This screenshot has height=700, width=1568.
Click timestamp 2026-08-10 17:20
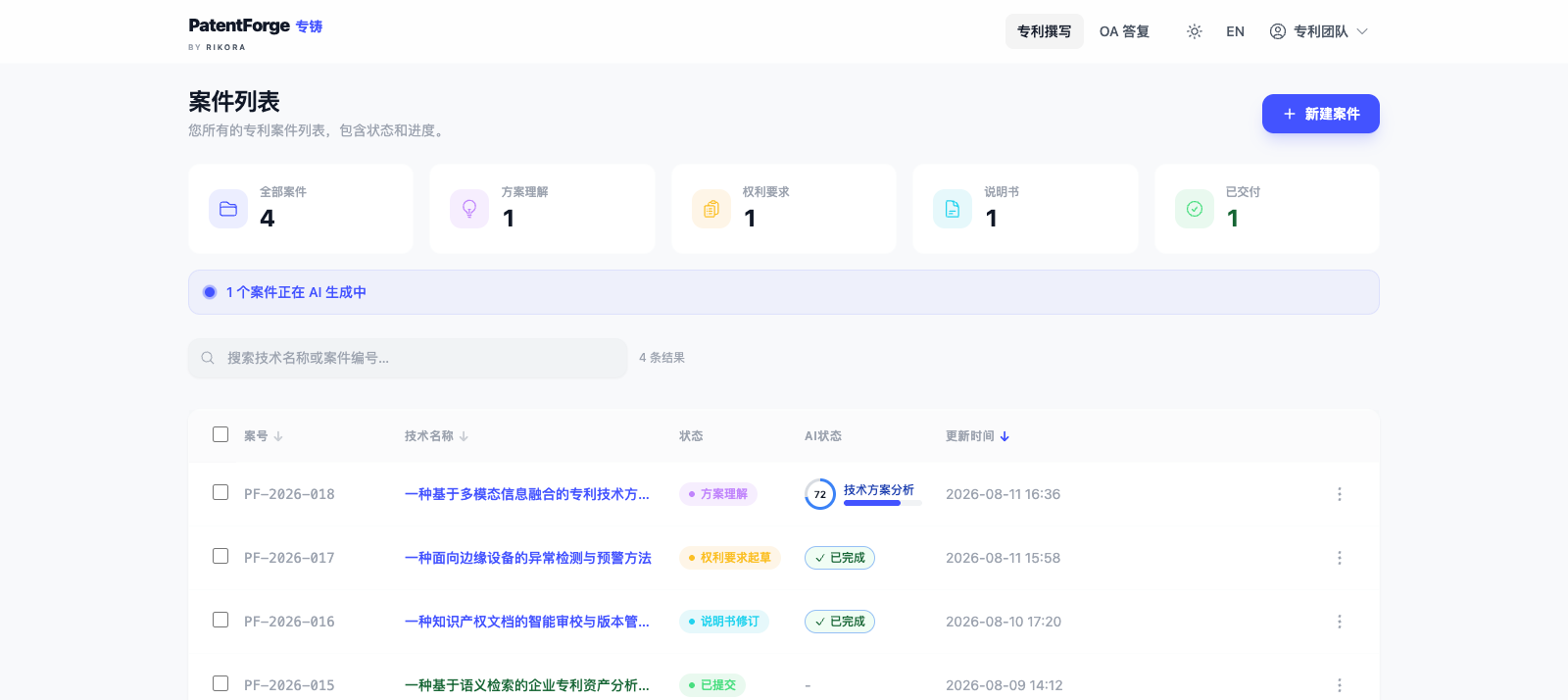pyautogui.click(x=1004, y=622)
